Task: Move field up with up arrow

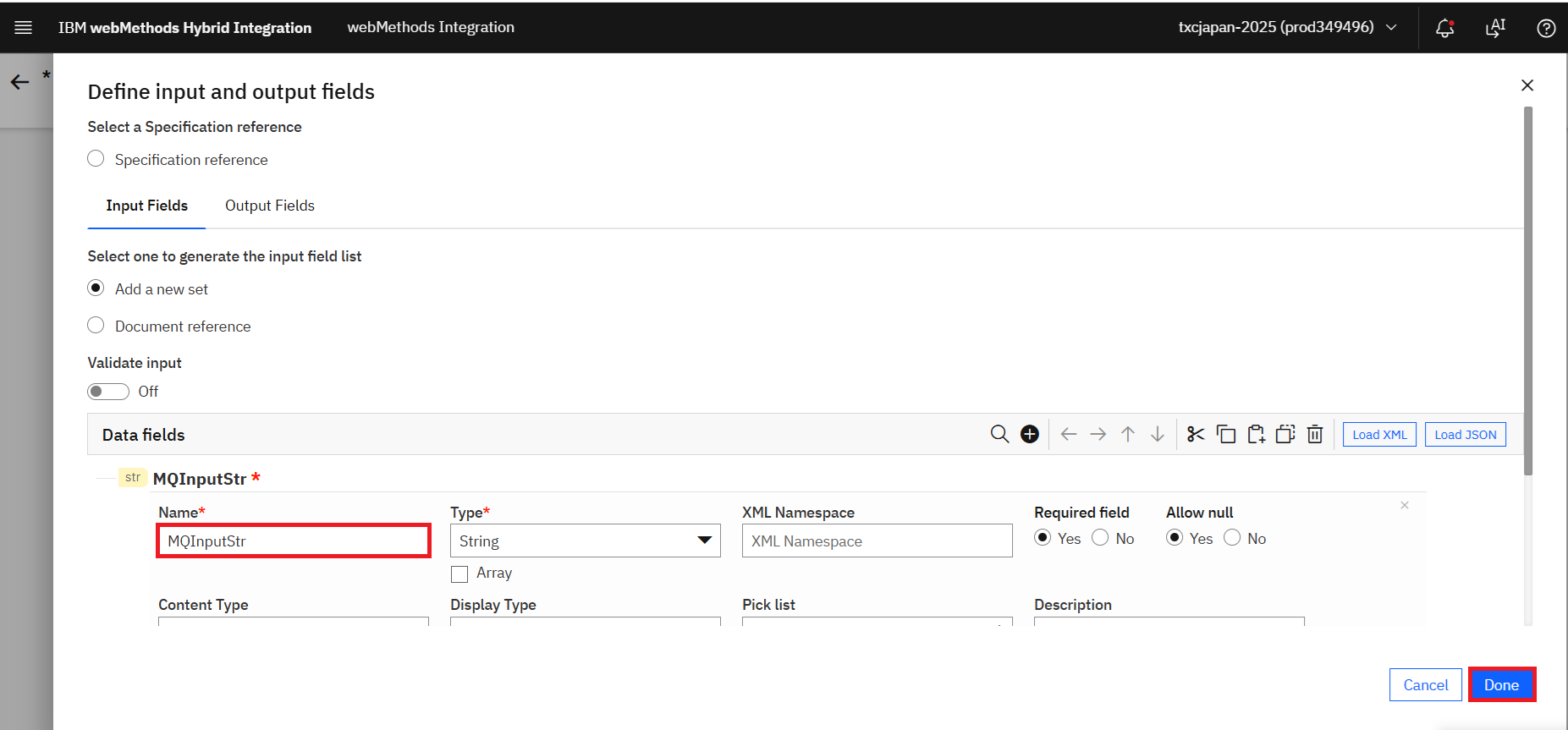Action: tap(1128, 434)
